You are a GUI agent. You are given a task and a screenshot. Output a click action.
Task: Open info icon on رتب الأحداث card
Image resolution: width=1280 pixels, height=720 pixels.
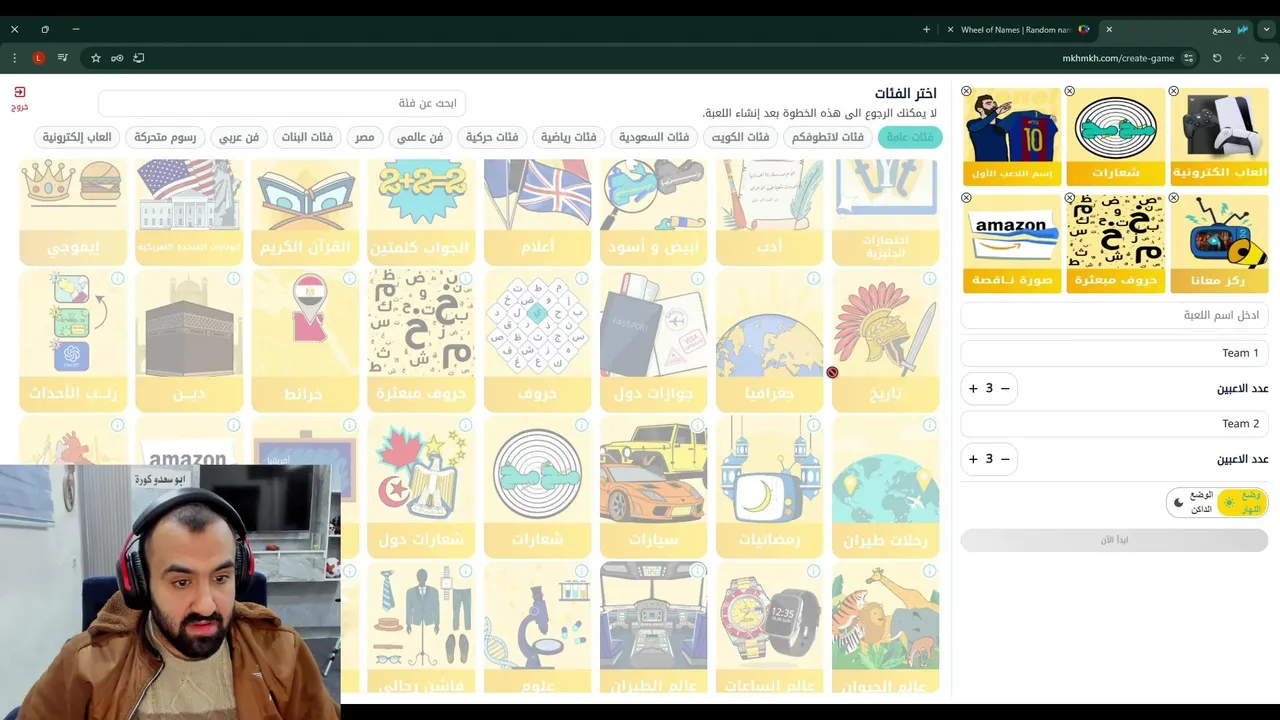pyautogui.click(x=118, y=278)
